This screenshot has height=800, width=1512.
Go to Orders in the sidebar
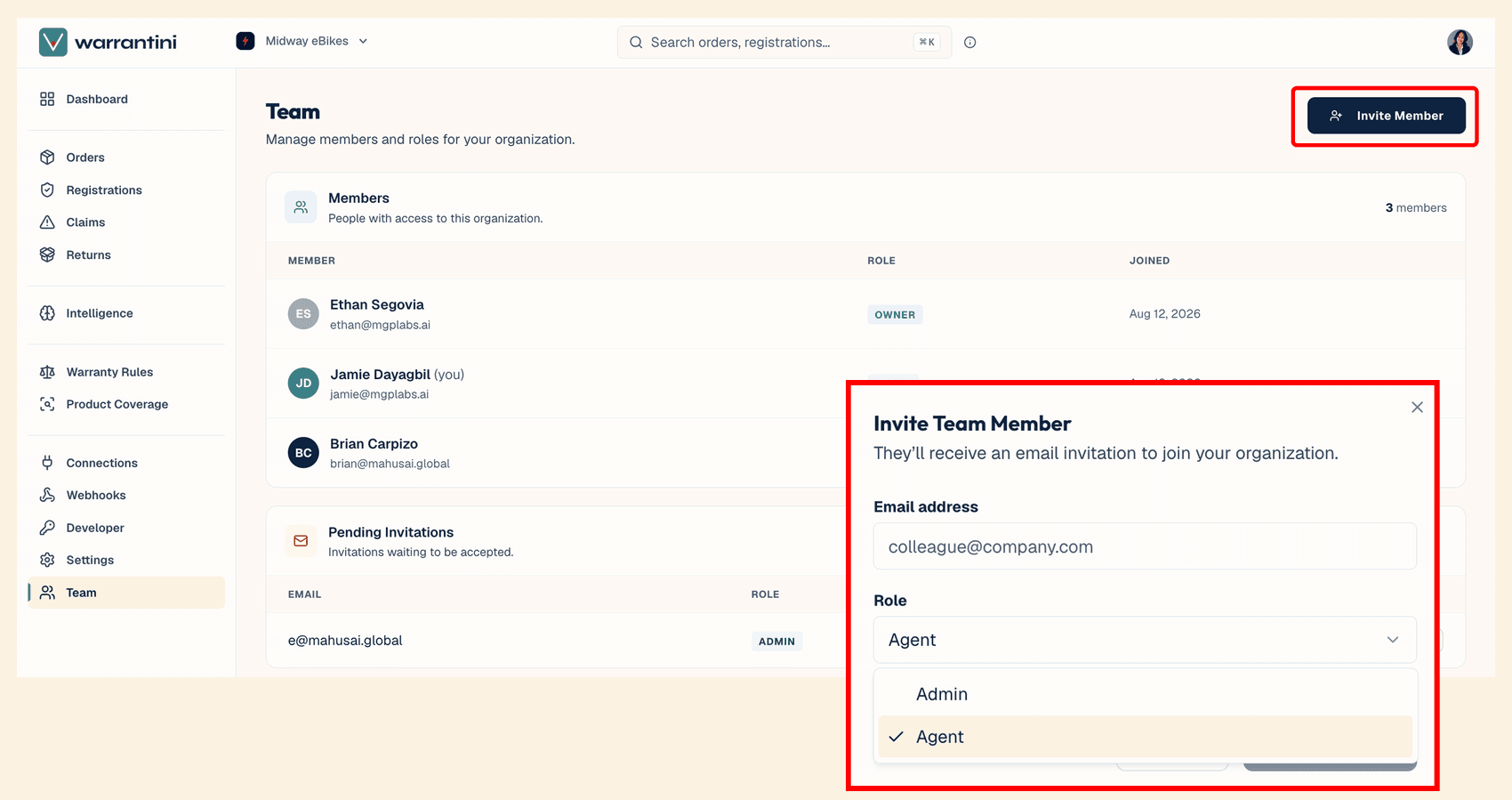click(x=126, y=158)
